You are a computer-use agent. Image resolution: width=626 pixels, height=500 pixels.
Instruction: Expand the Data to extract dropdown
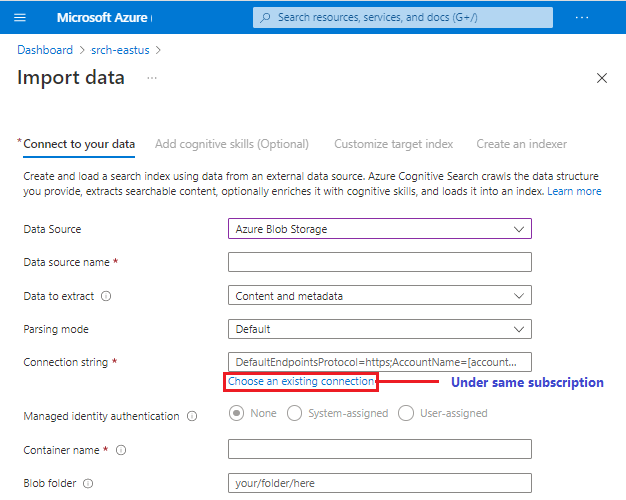379,296
